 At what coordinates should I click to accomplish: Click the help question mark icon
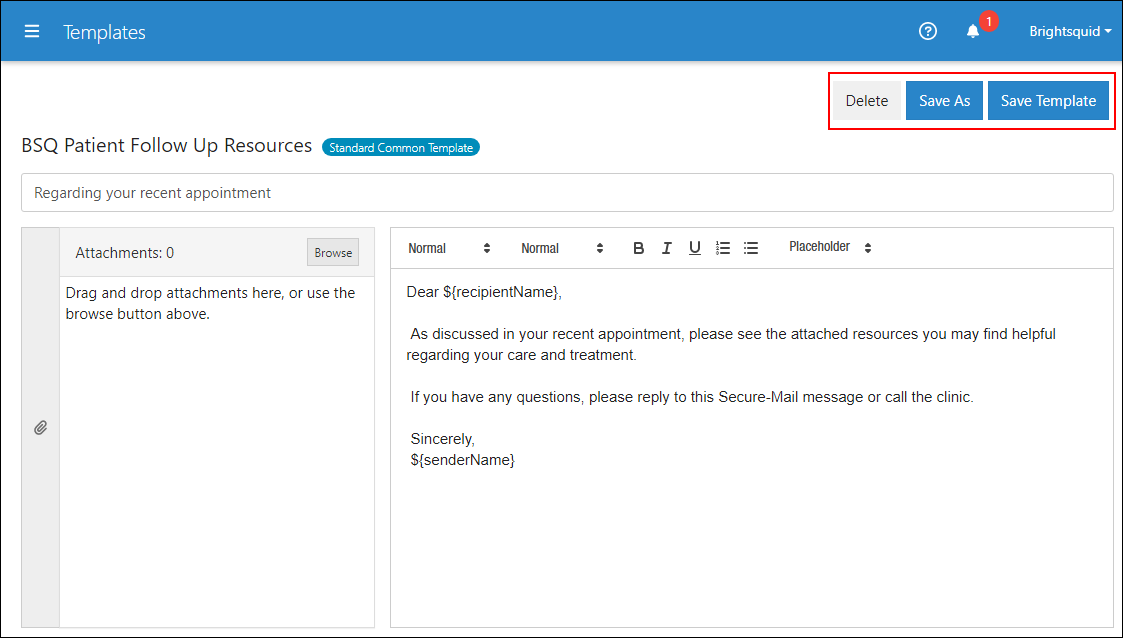(x=927, y=32)
